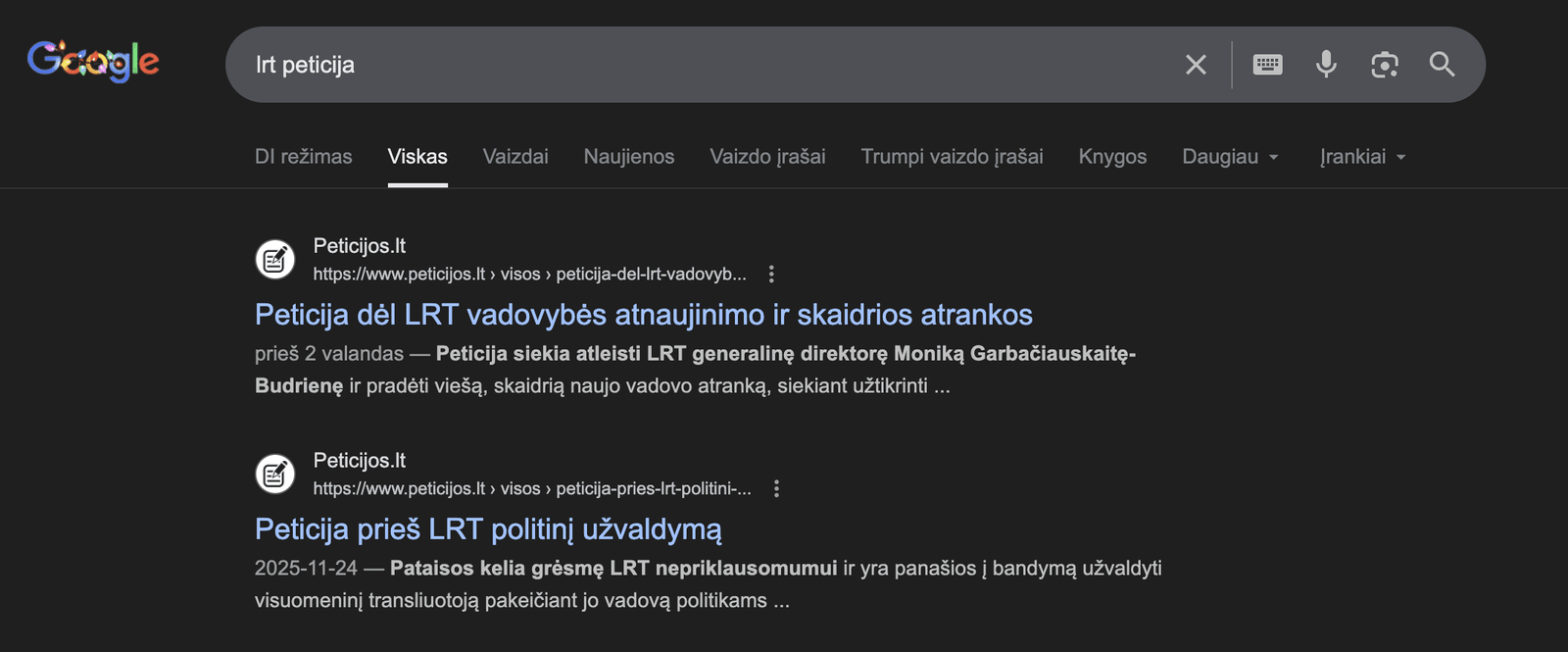This screenshot has height=652, width=1568.
Task: Open the on-screen keyboard input tool
Action: 1267,65
